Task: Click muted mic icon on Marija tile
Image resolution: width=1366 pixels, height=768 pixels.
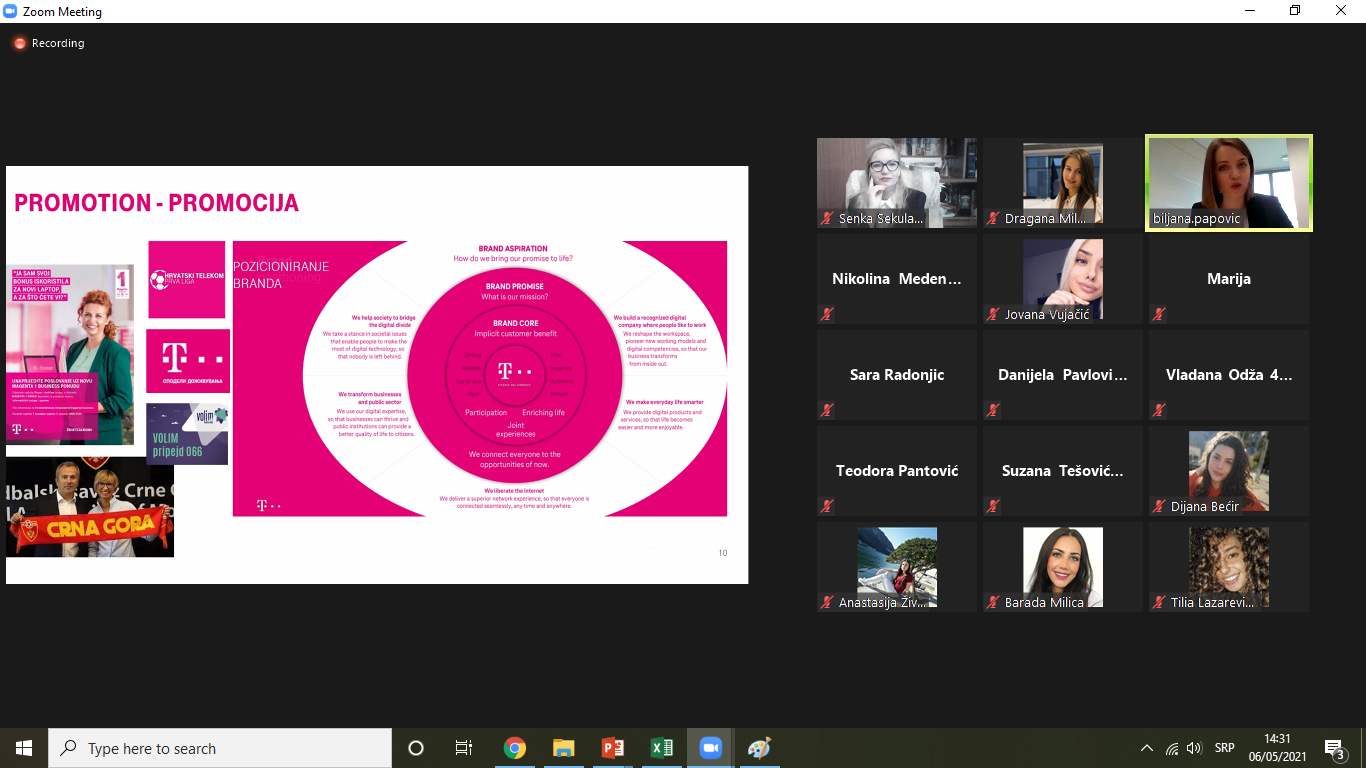Action: pyautogui.click(x=1159, y=314)
